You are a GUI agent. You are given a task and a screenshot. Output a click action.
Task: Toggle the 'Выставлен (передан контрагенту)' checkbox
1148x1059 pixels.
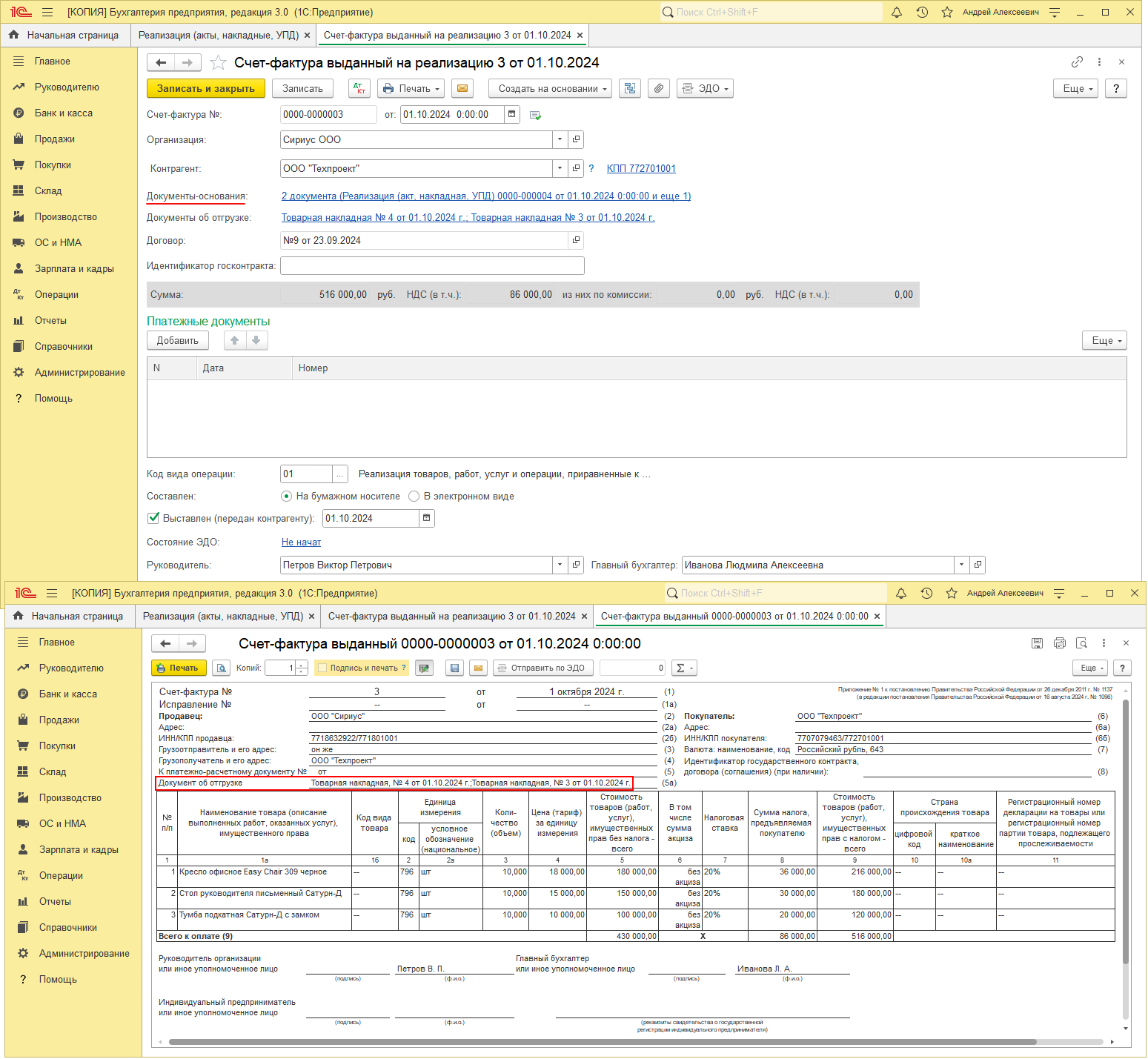154,518
